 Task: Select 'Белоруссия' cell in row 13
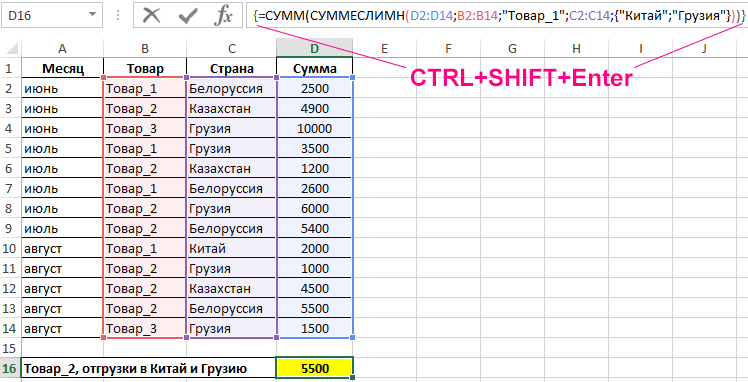(231, 309)
